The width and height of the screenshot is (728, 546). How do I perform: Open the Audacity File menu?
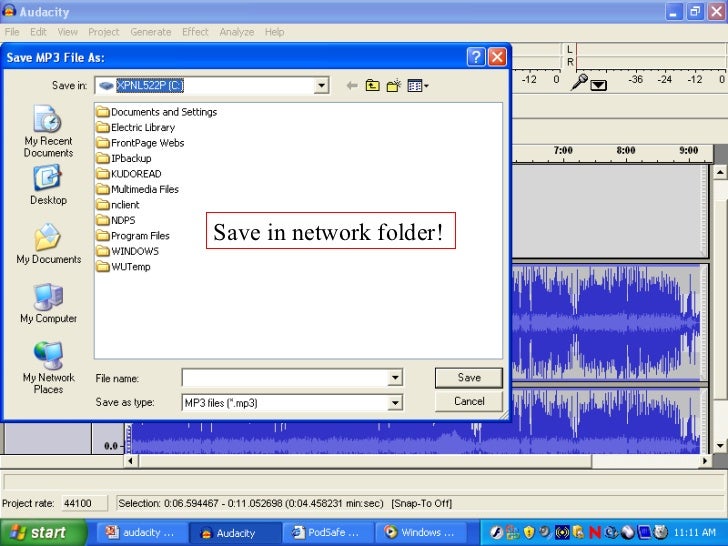pyautogui.click(x=12, y=32)
